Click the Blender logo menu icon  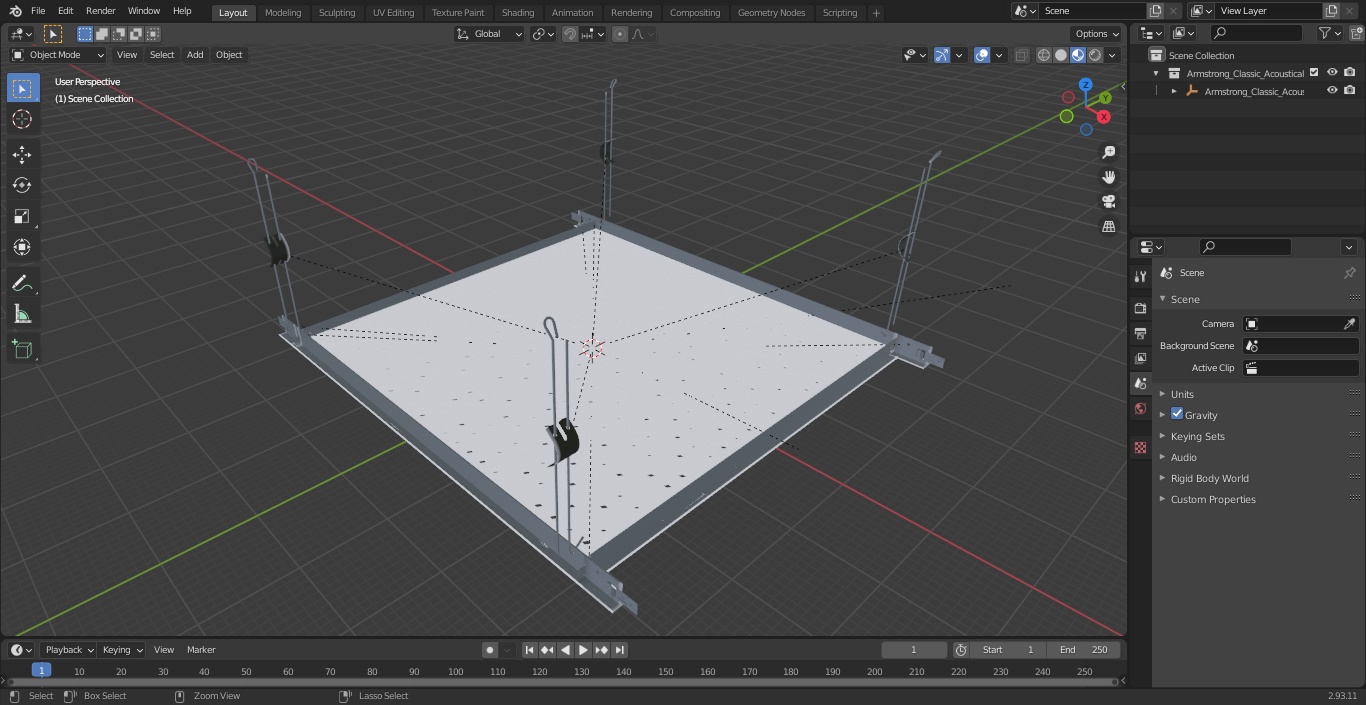pos(16,11)
